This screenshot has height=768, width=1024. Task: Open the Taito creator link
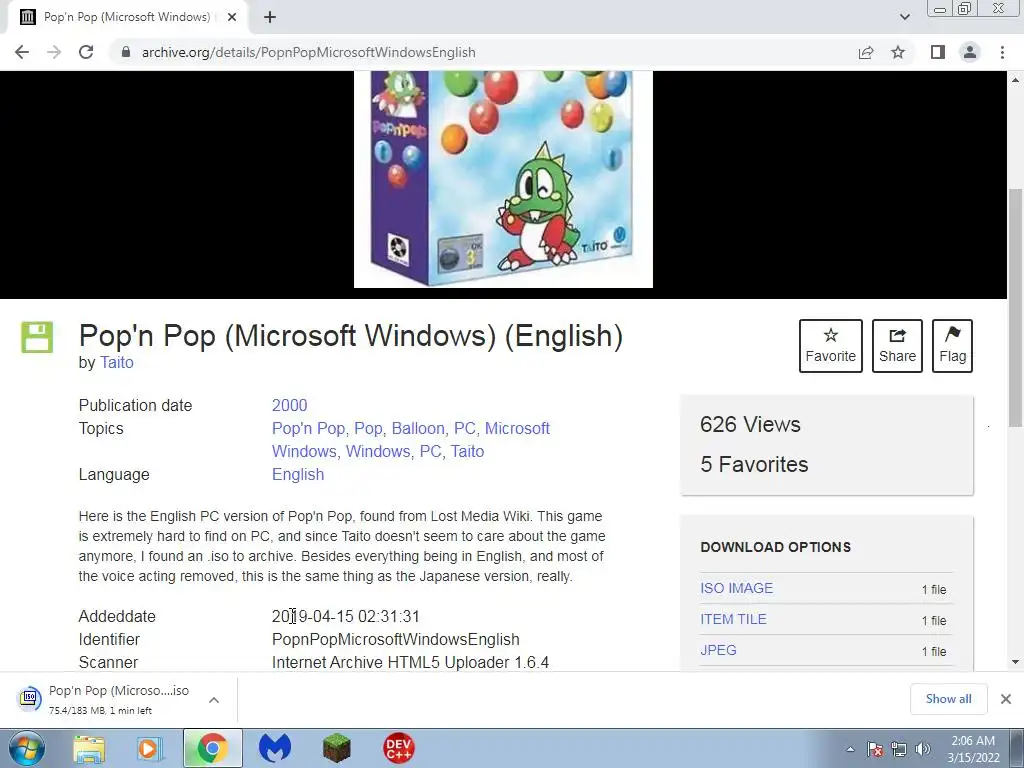pyautogui.click(x=116, y=362)
